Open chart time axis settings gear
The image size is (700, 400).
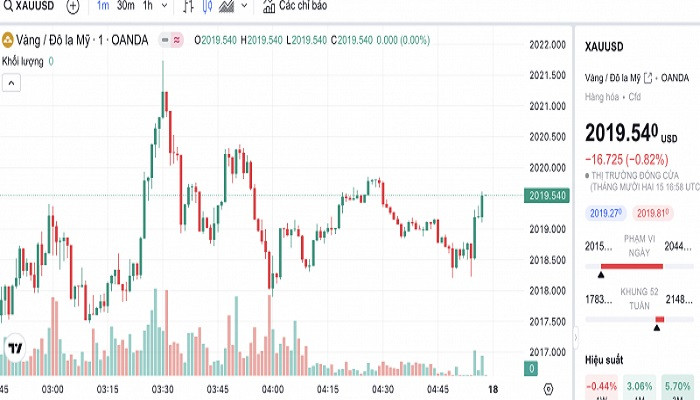pos(548,387)
